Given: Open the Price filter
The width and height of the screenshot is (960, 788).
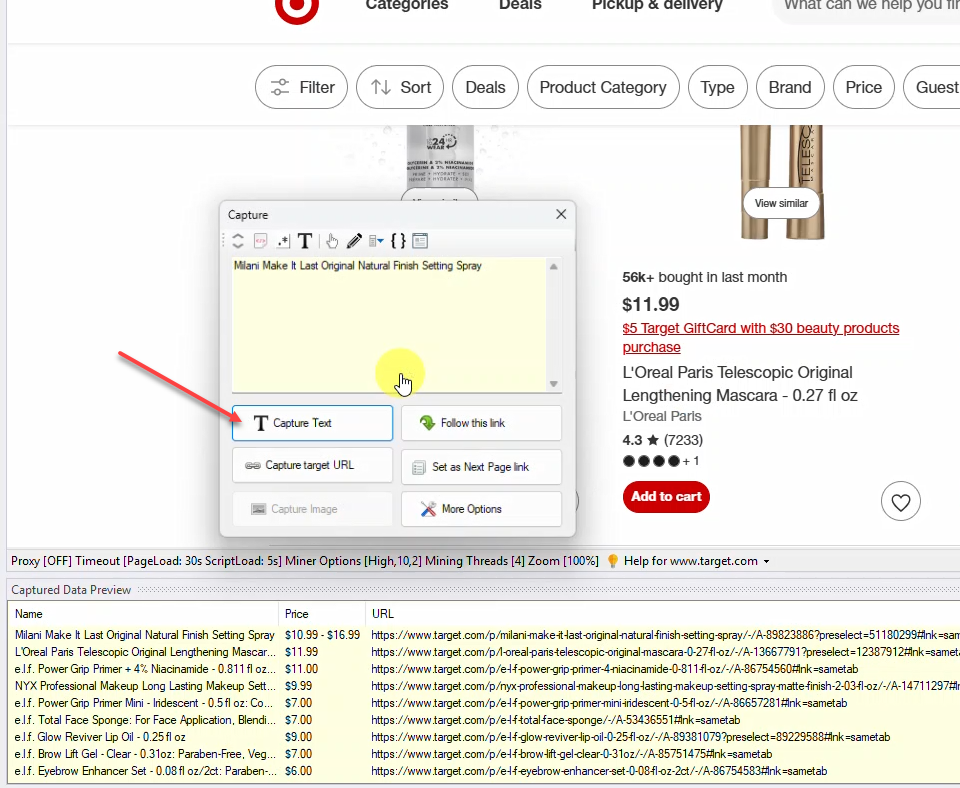Looking at the screenshot, I should (864, 87).
